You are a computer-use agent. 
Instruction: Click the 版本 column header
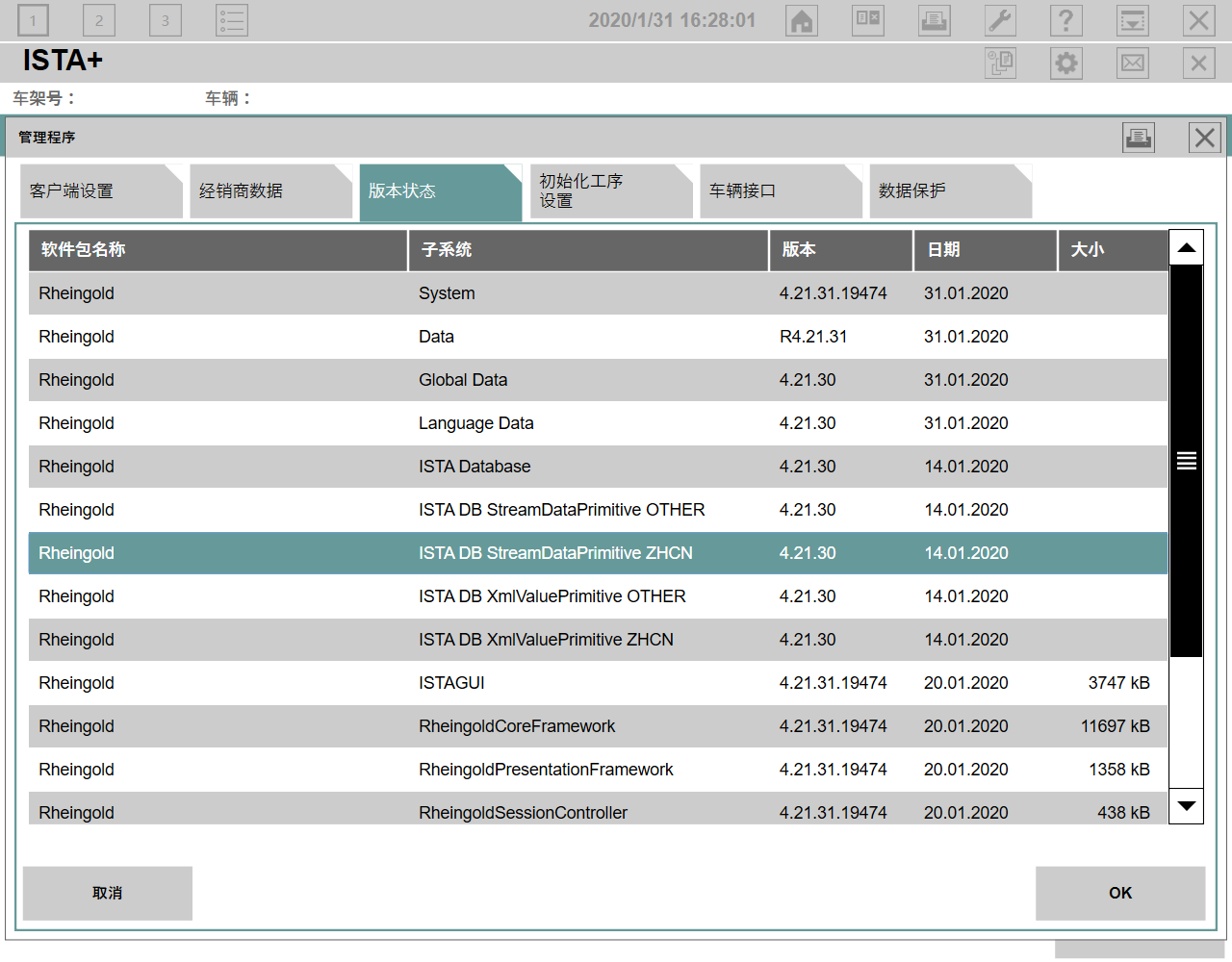point(841,250)
